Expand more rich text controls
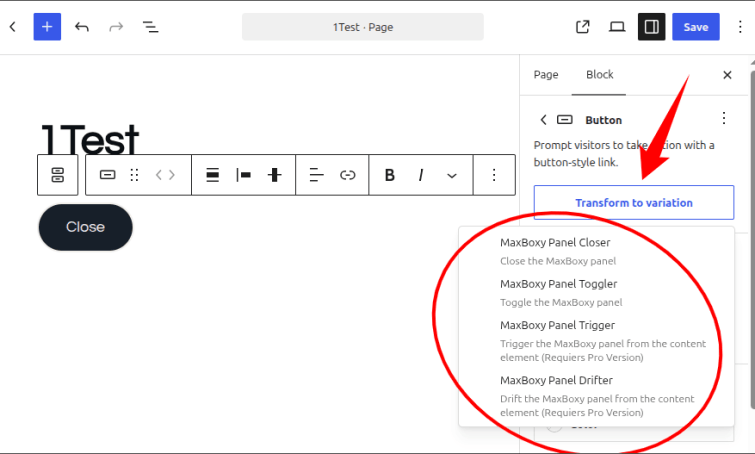Screen dimensions: 755x454 pos(452,175)
